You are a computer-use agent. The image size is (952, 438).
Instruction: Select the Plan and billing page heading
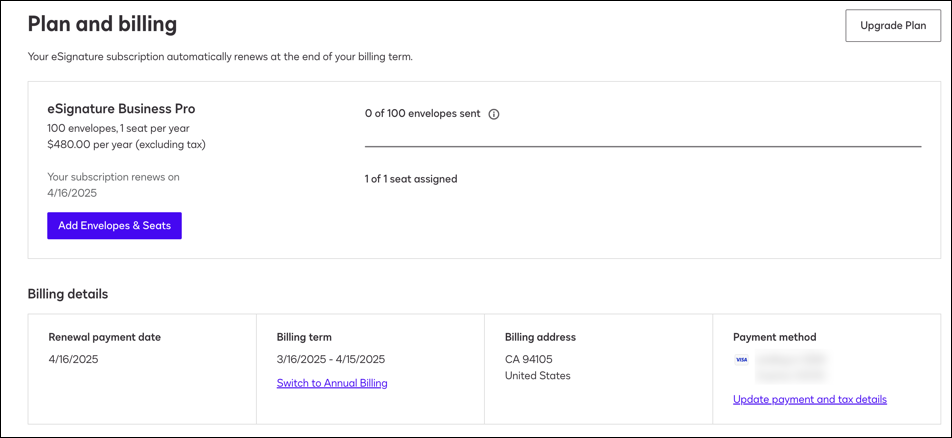tap(102, 24)
